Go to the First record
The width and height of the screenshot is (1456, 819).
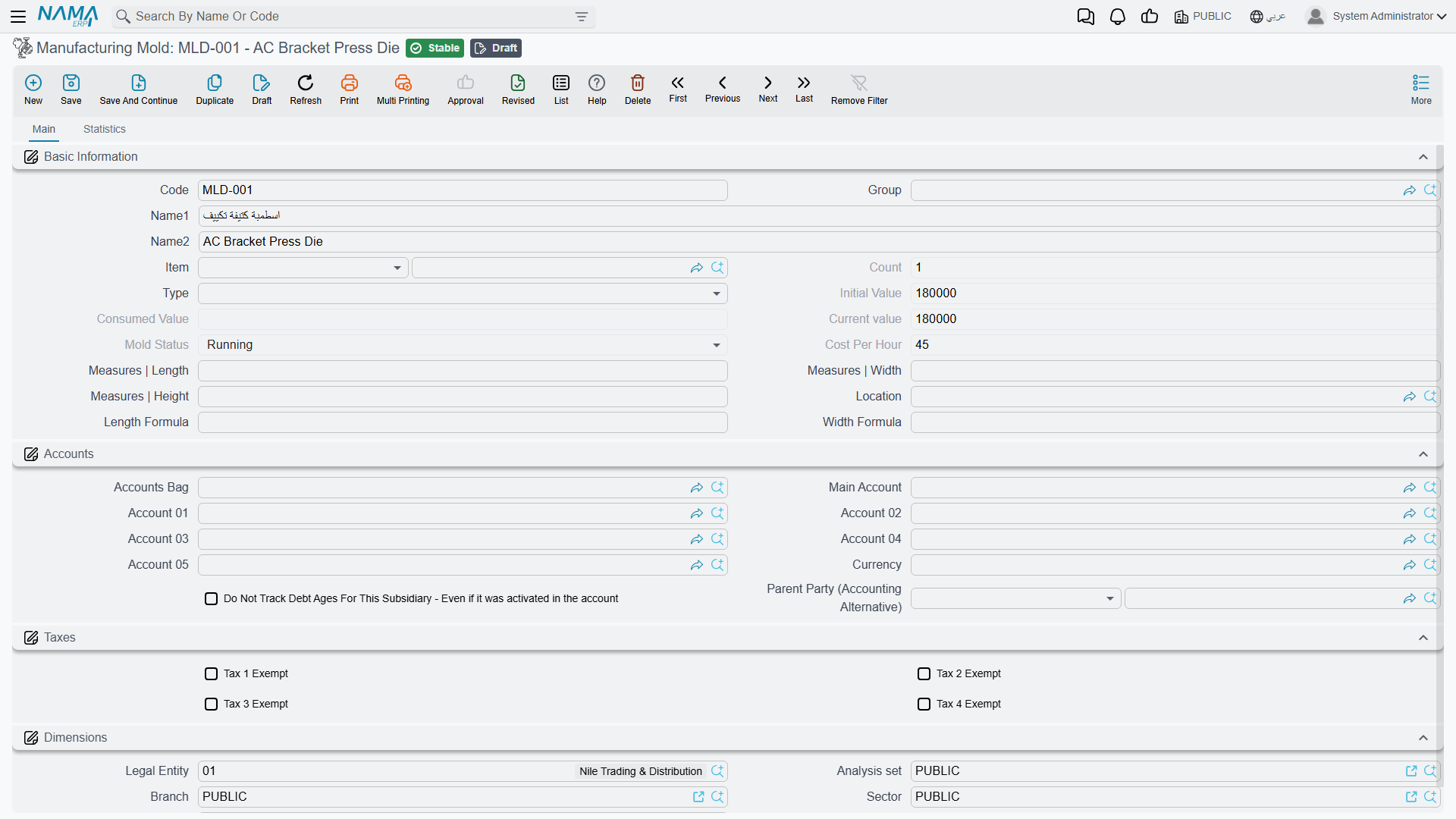[x=678, y=88]
